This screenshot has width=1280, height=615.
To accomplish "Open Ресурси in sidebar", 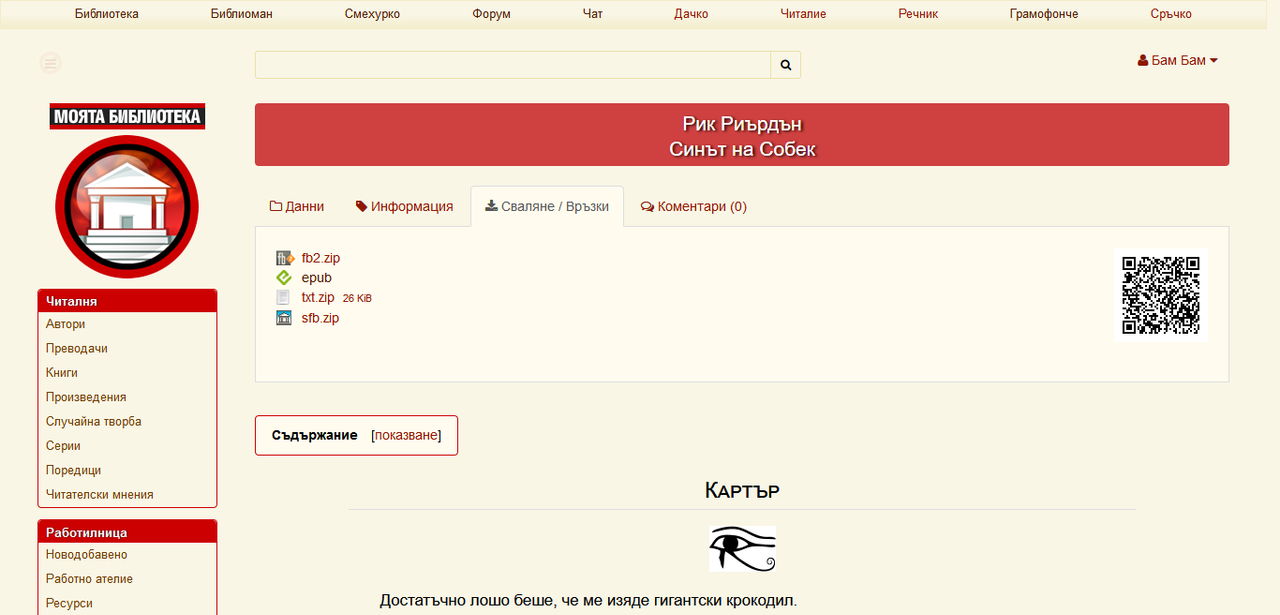I will 69,603.
